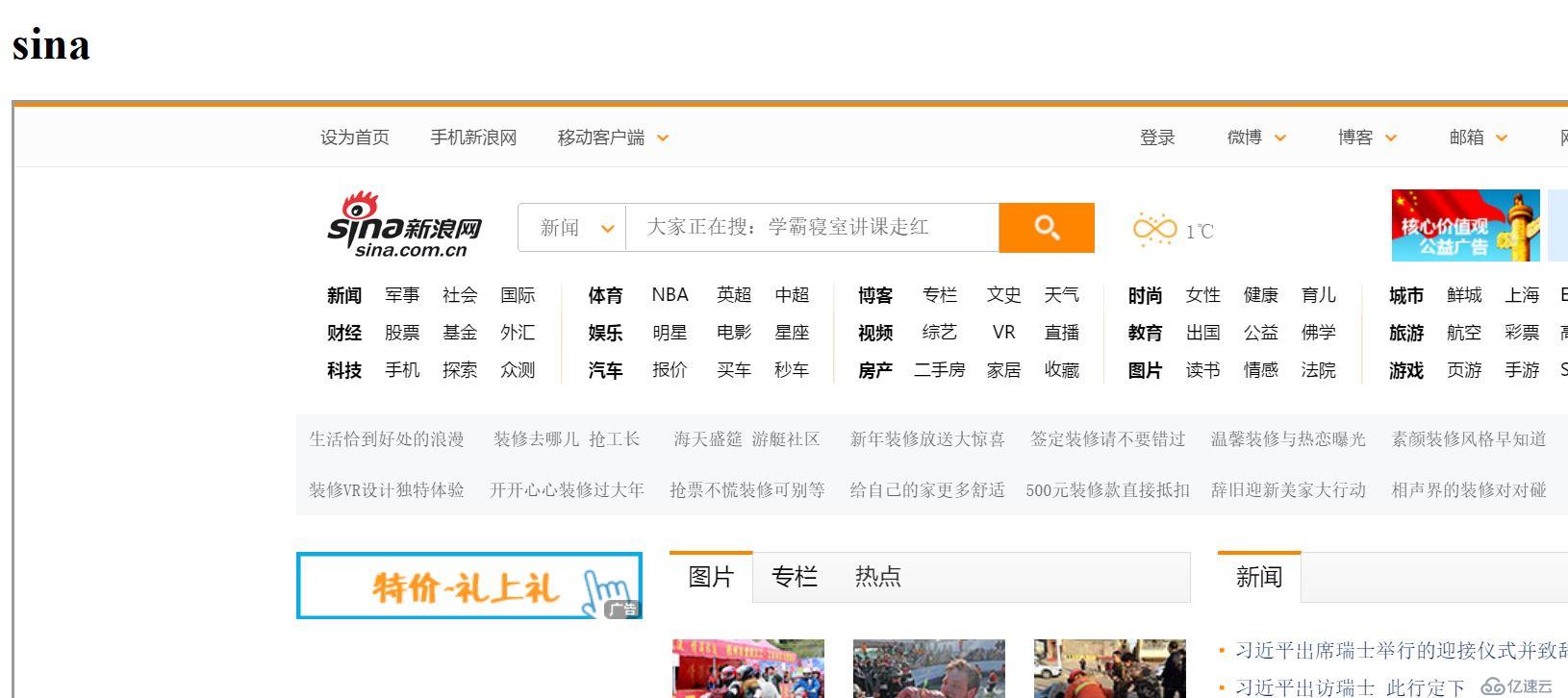Expand the 移动客户端 dropdown arrow
Screen dimensions: 1568x698
pyautogui.click(x=663, y=138)
